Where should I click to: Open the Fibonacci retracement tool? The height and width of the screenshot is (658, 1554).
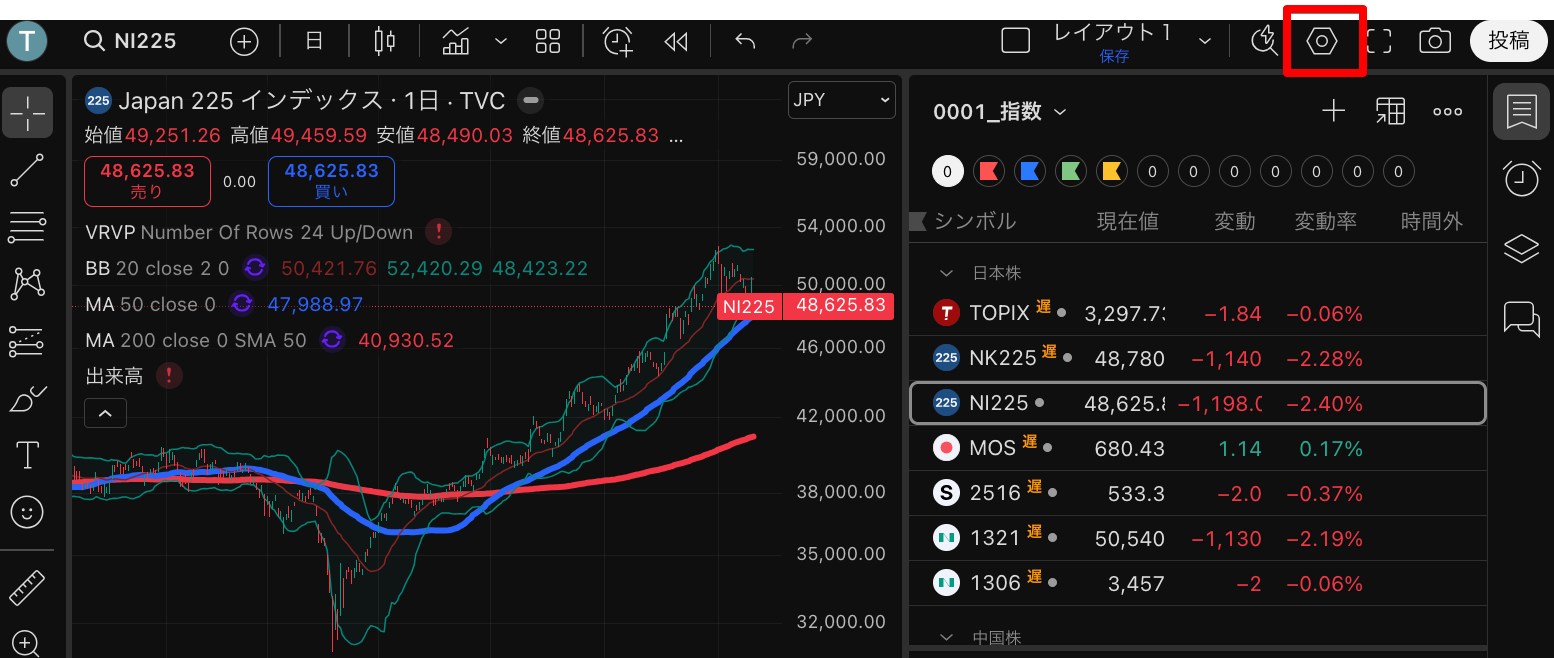pyautogui.click(x=27, y=227)
